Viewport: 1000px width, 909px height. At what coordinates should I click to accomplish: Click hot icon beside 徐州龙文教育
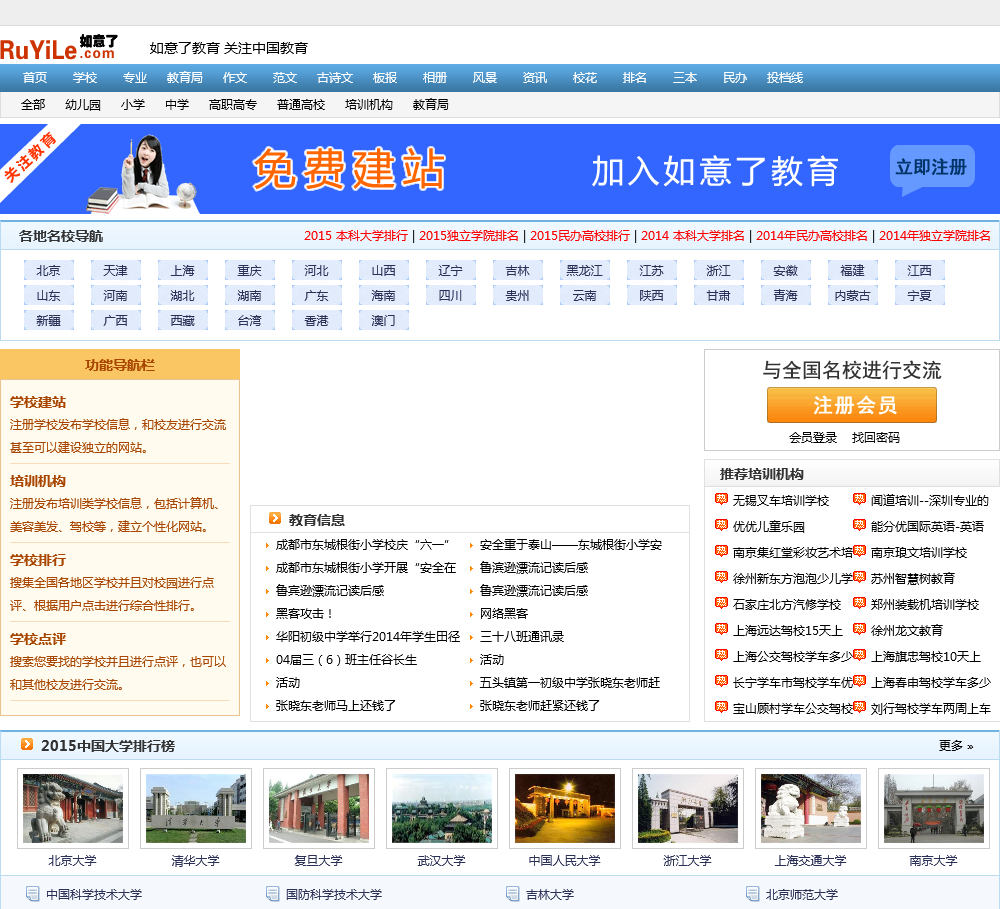pyautogui.click(x=859, y=630)
